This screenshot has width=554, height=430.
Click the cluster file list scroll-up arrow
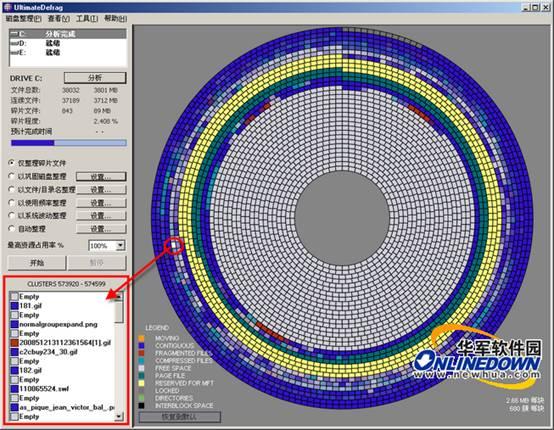coord(119,296)
